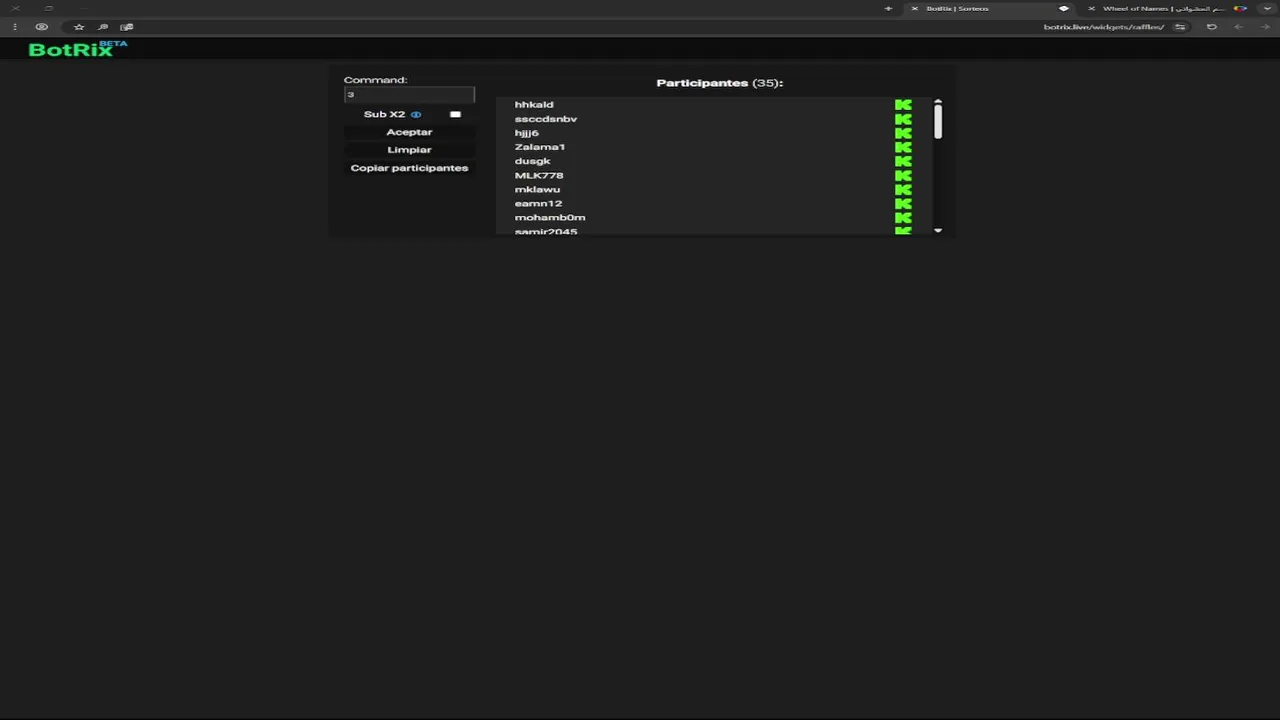Click the participants list scroll up arrow

[x=938, y=101]
